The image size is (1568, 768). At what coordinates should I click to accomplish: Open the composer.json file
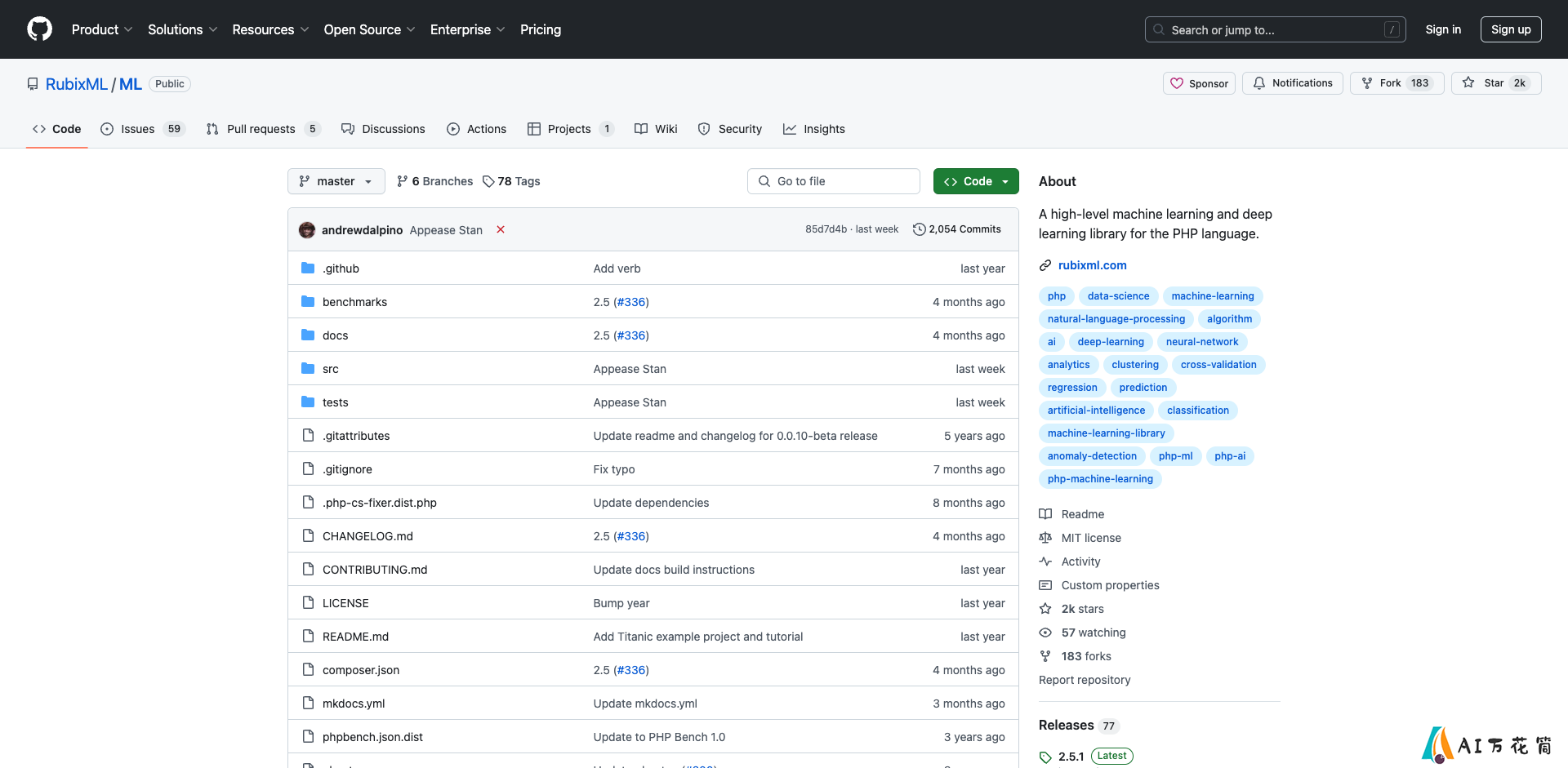point(361,670)
